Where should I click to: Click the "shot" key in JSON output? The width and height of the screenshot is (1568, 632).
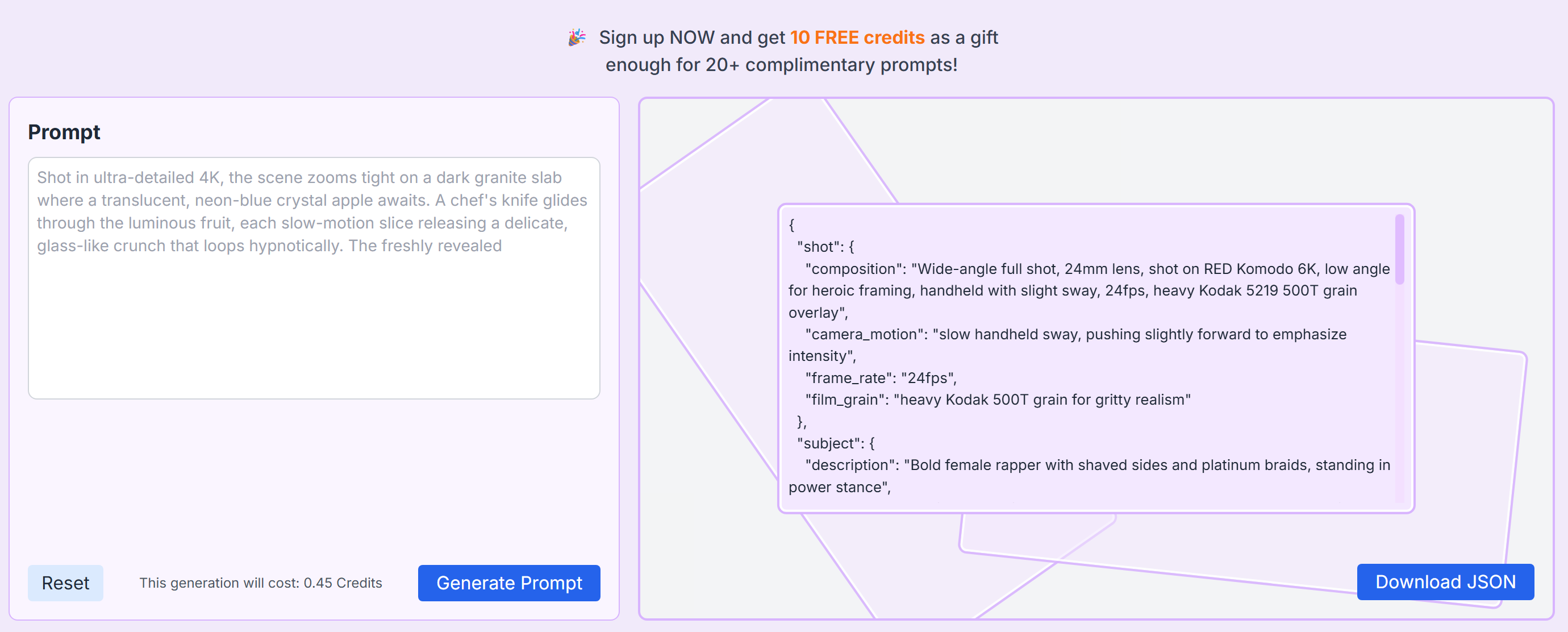[x=819, y=247]
